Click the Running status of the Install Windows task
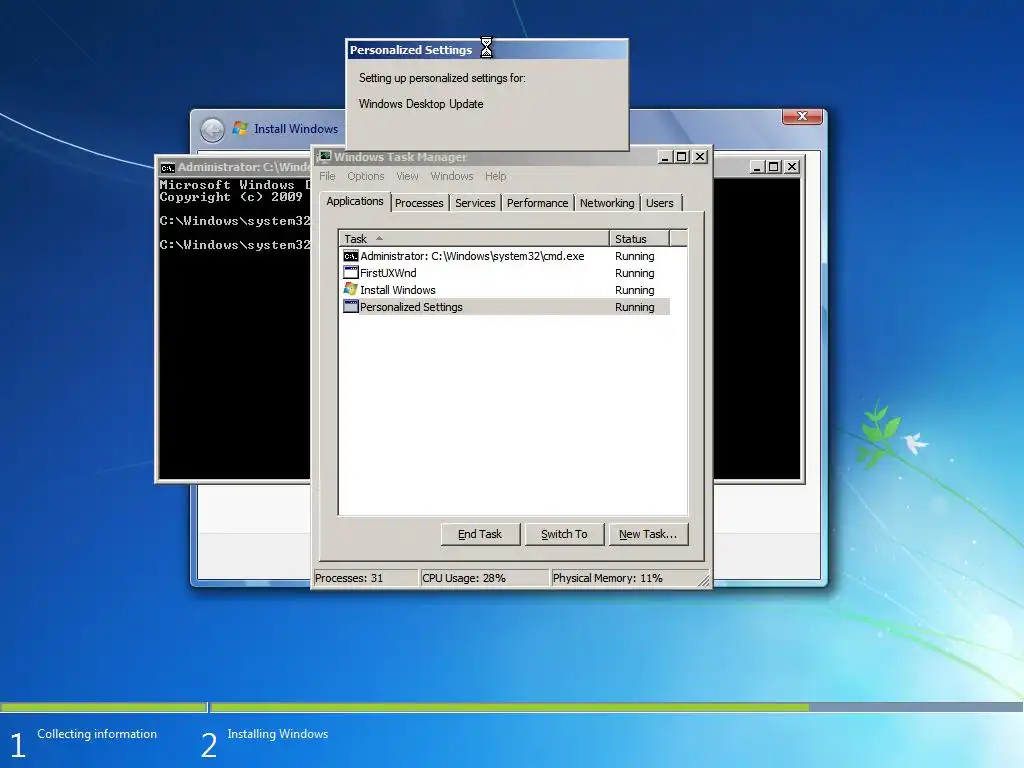 coord(634,290)
